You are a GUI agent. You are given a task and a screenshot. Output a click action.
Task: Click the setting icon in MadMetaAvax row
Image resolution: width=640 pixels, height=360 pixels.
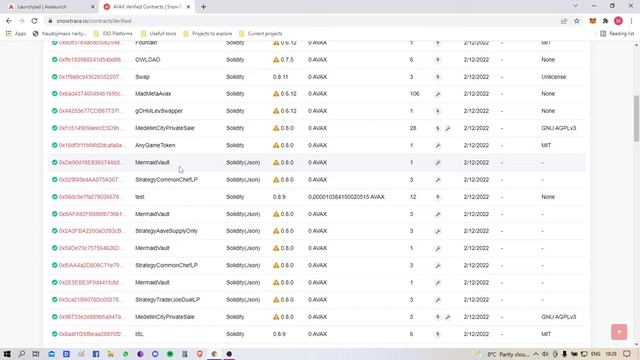coord(438,94)
